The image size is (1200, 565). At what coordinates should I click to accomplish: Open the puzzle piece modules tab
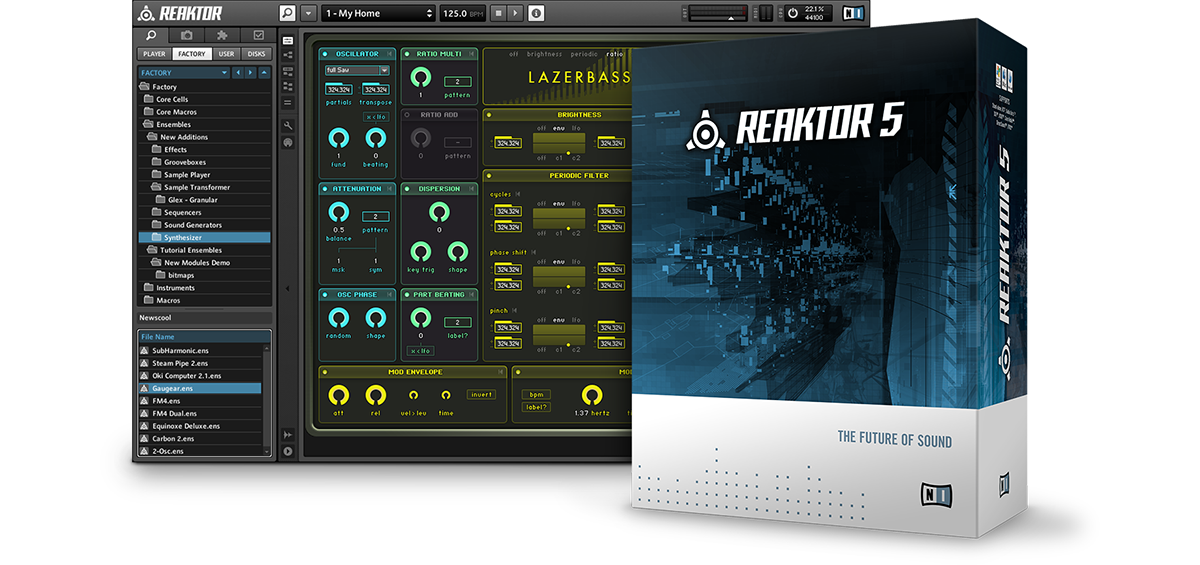tap(222, 35)
